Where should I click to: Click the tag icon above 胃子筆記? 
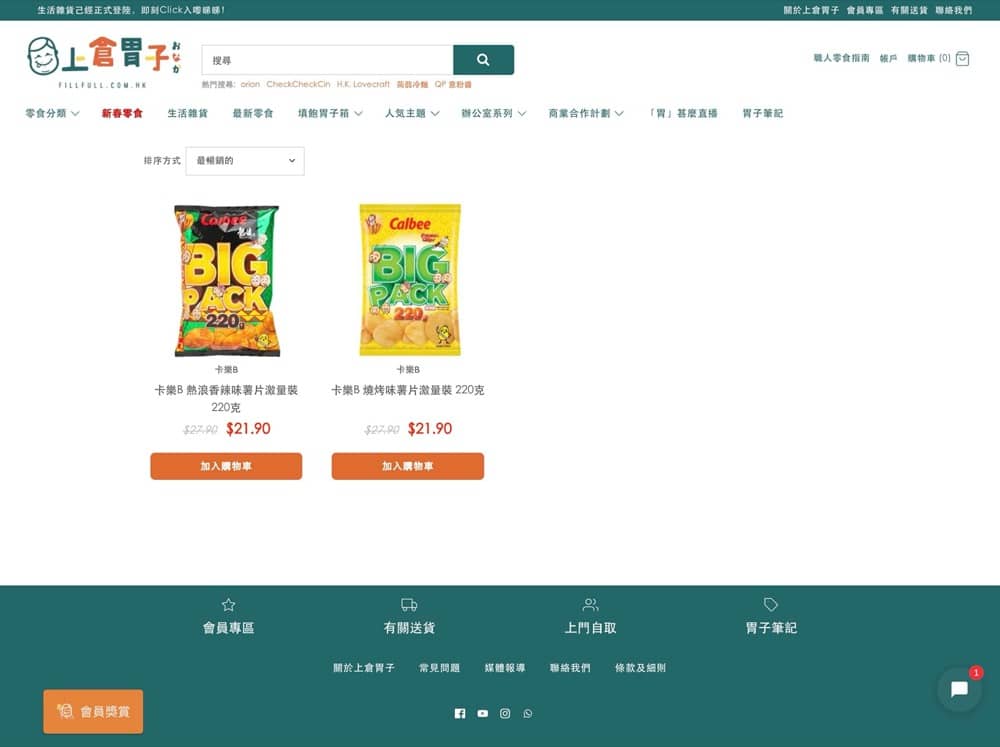pos(771,604)
